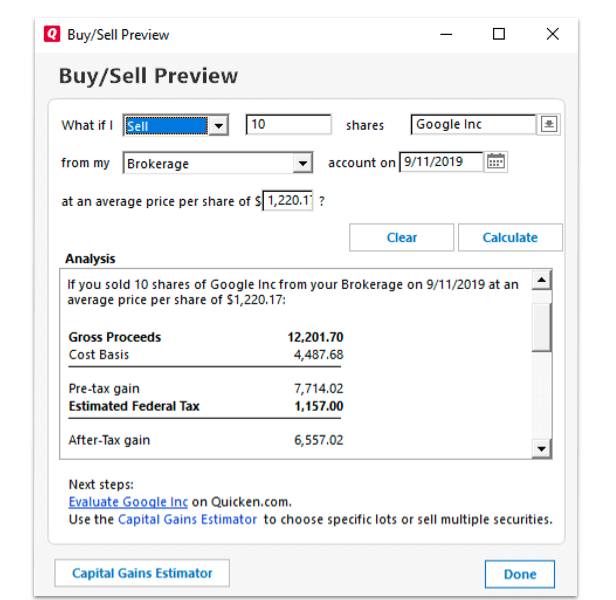
Task: Open the calendar date picker icon
Action: point(497,162)
